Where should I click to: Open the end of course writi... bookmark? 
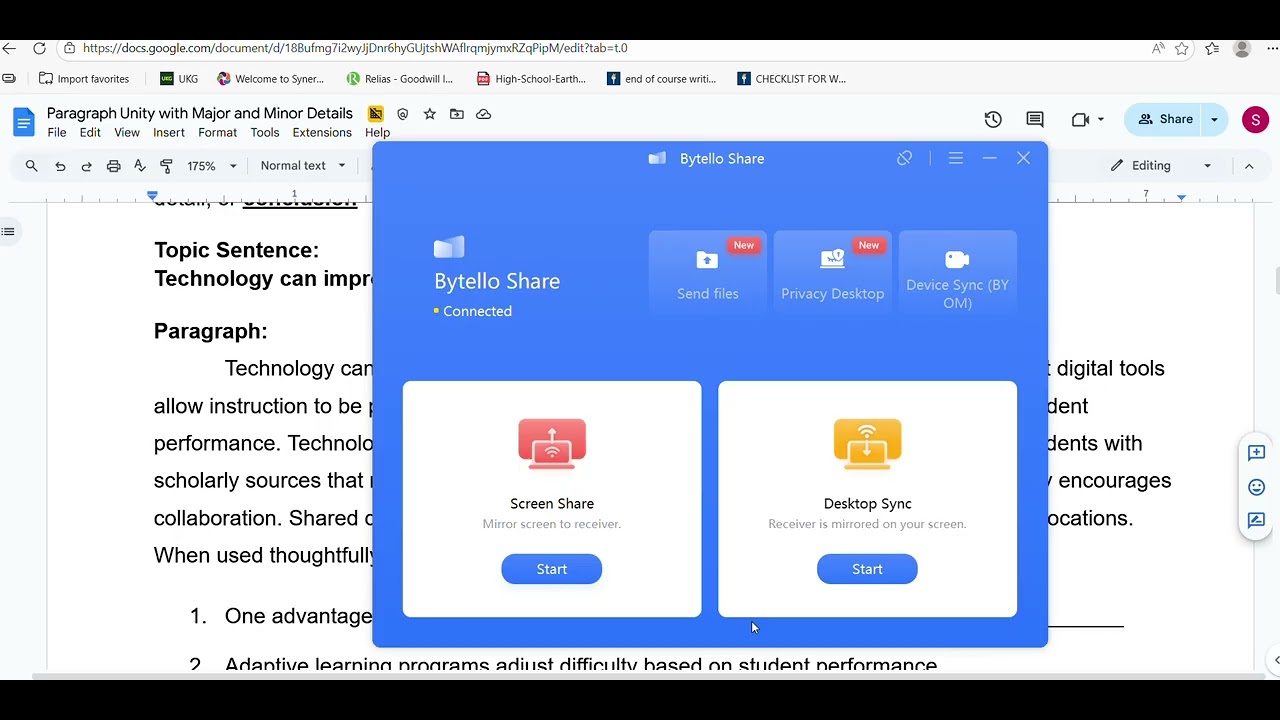tap(662, 79)
